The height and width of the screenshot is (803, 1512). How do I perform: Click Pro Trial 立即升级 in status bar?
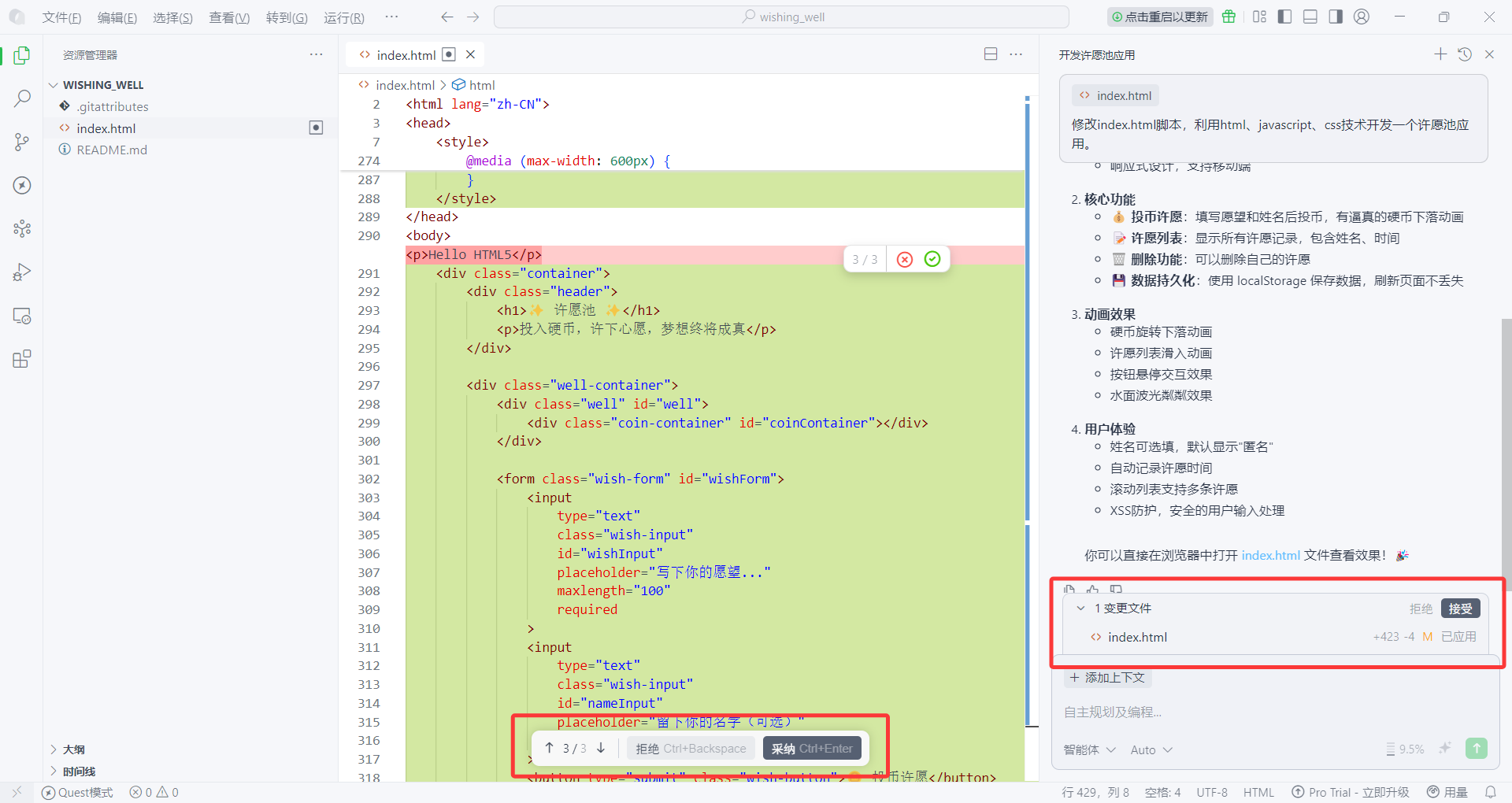coord(1351,792)
